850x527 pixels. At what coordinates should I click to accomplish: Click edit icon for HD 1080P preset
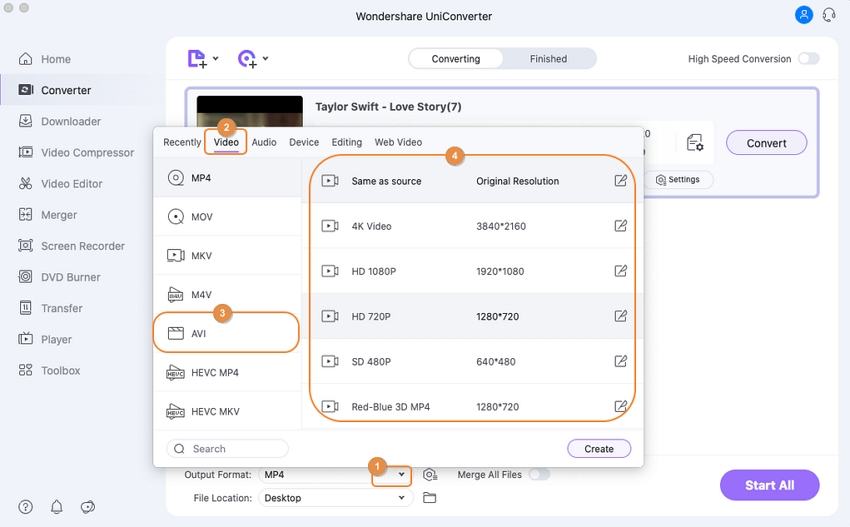620,271
